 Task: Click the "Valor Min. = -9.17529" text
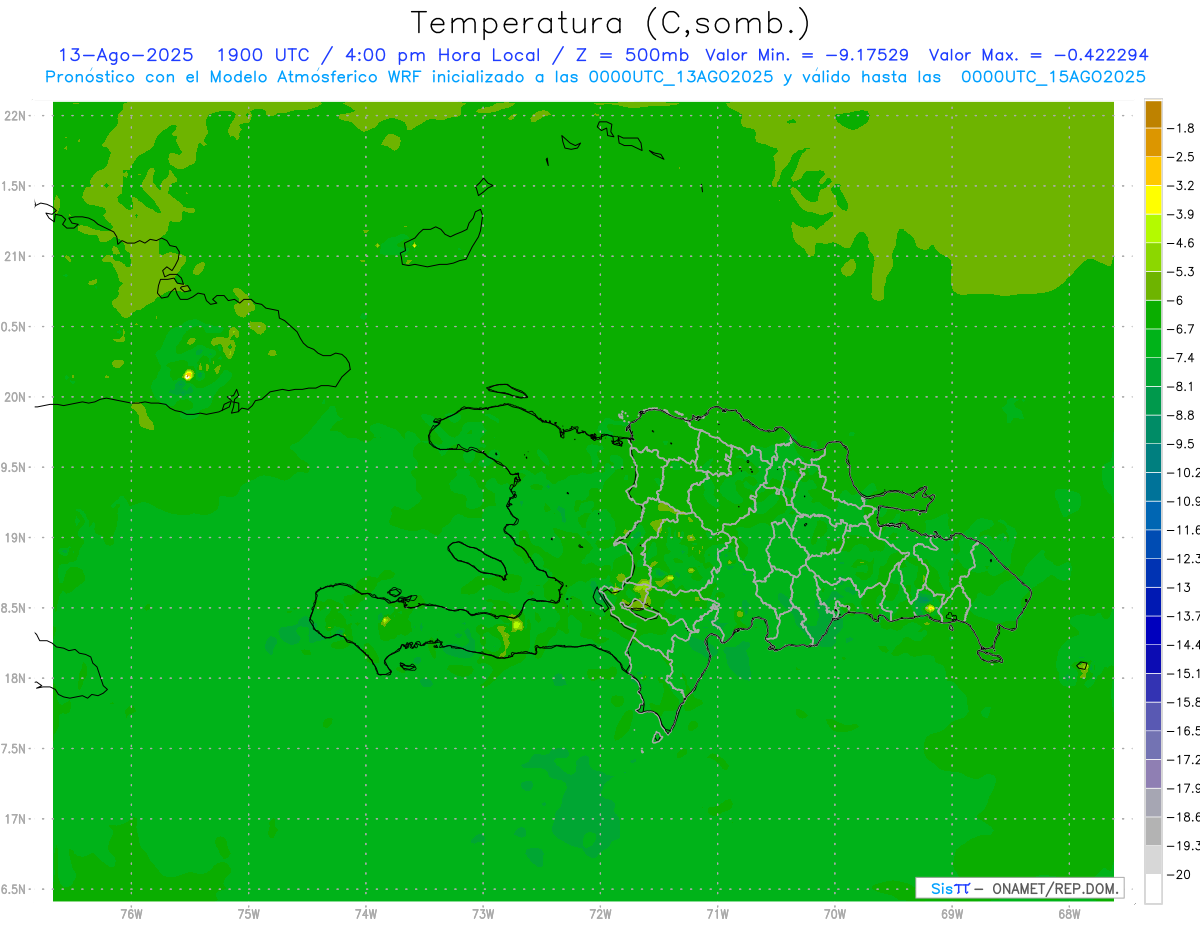point(807,55)
